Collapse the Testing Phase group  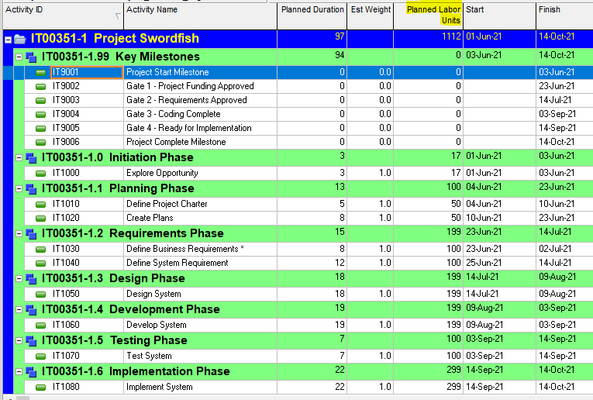coord(19,341)
